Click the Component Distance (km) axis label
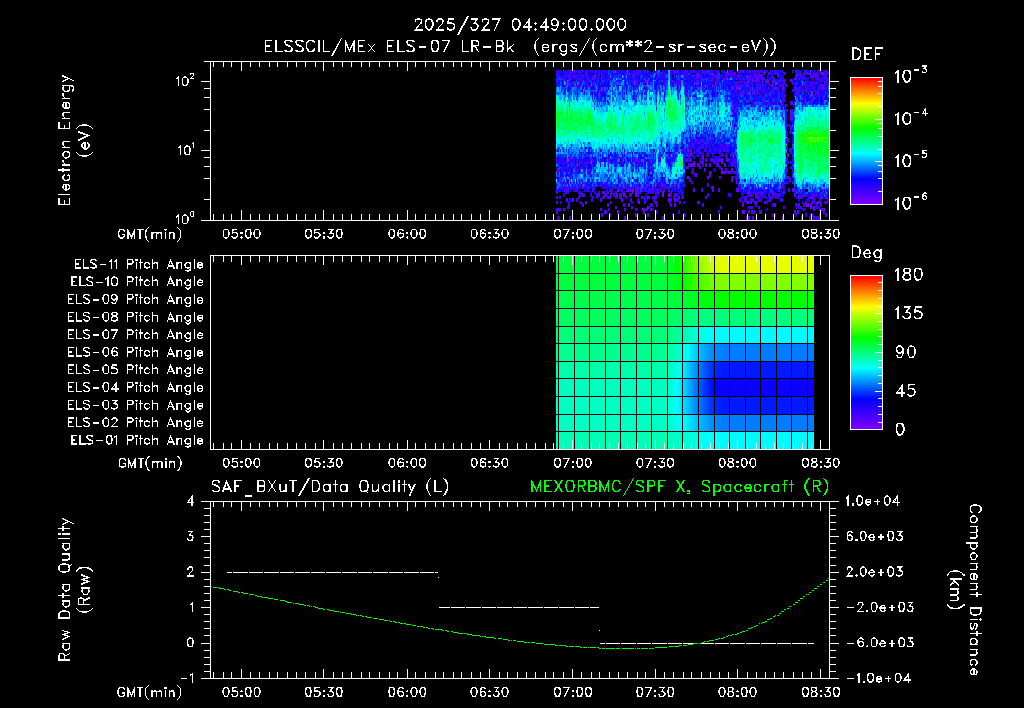This screenshot has width=1024, height=708. click(x=965, y=590)
